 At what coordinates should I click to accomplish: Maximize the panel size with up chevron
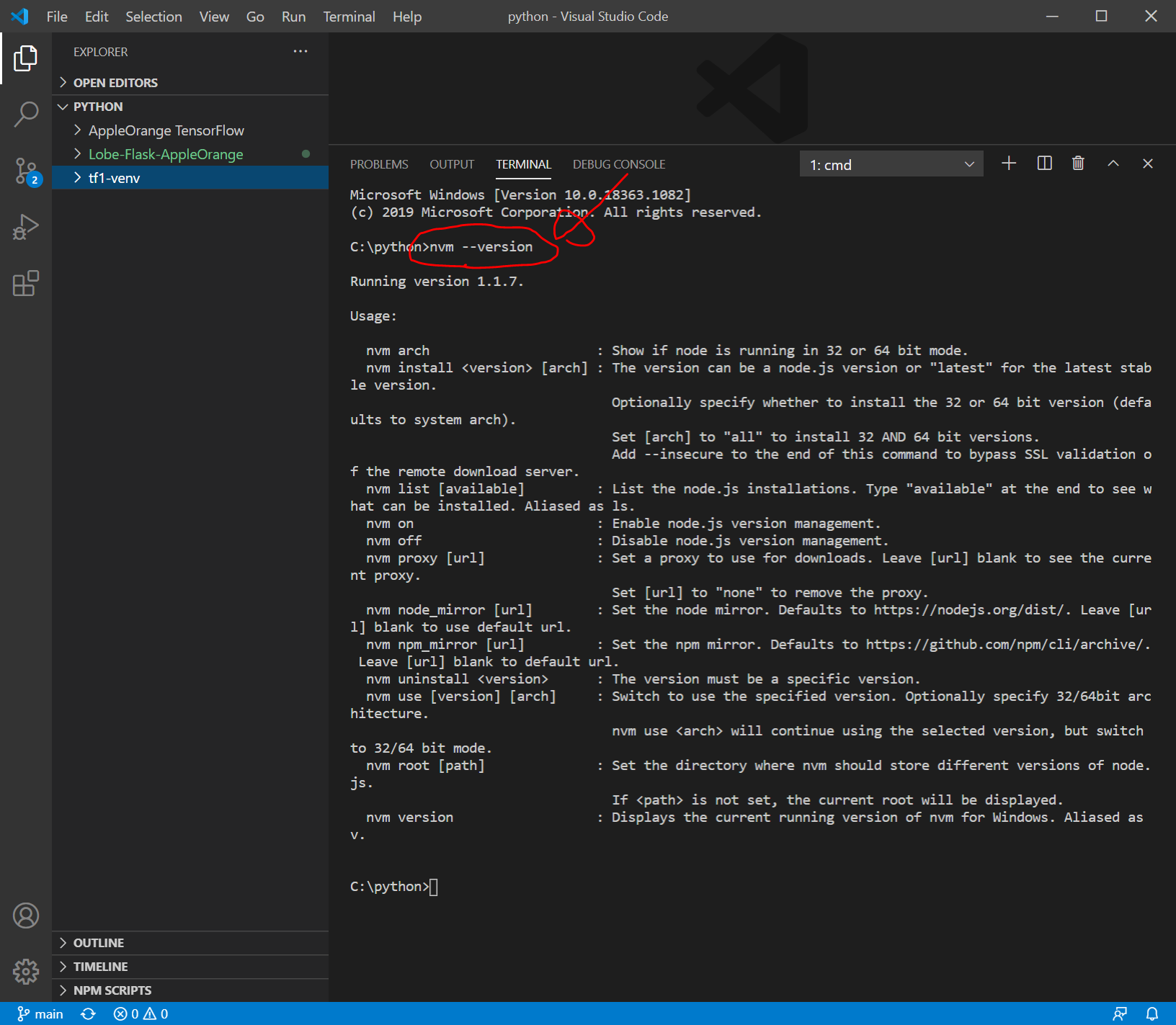[1113, 164]
